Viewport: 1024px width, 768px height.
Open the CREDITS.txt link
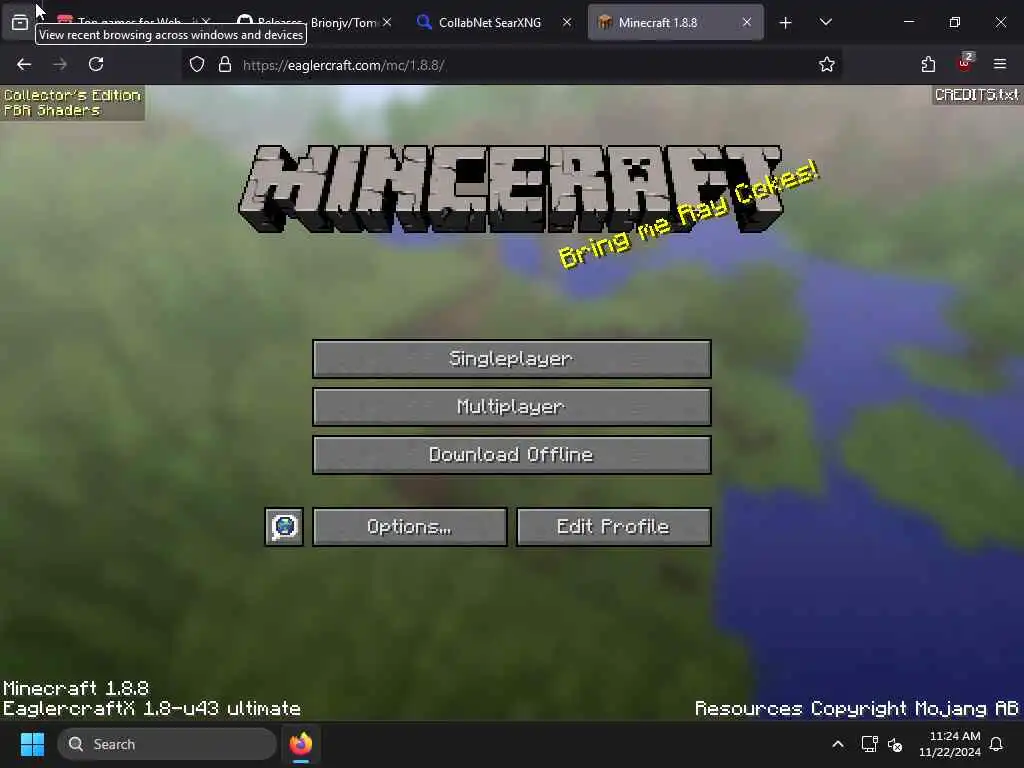pos(976,95)
